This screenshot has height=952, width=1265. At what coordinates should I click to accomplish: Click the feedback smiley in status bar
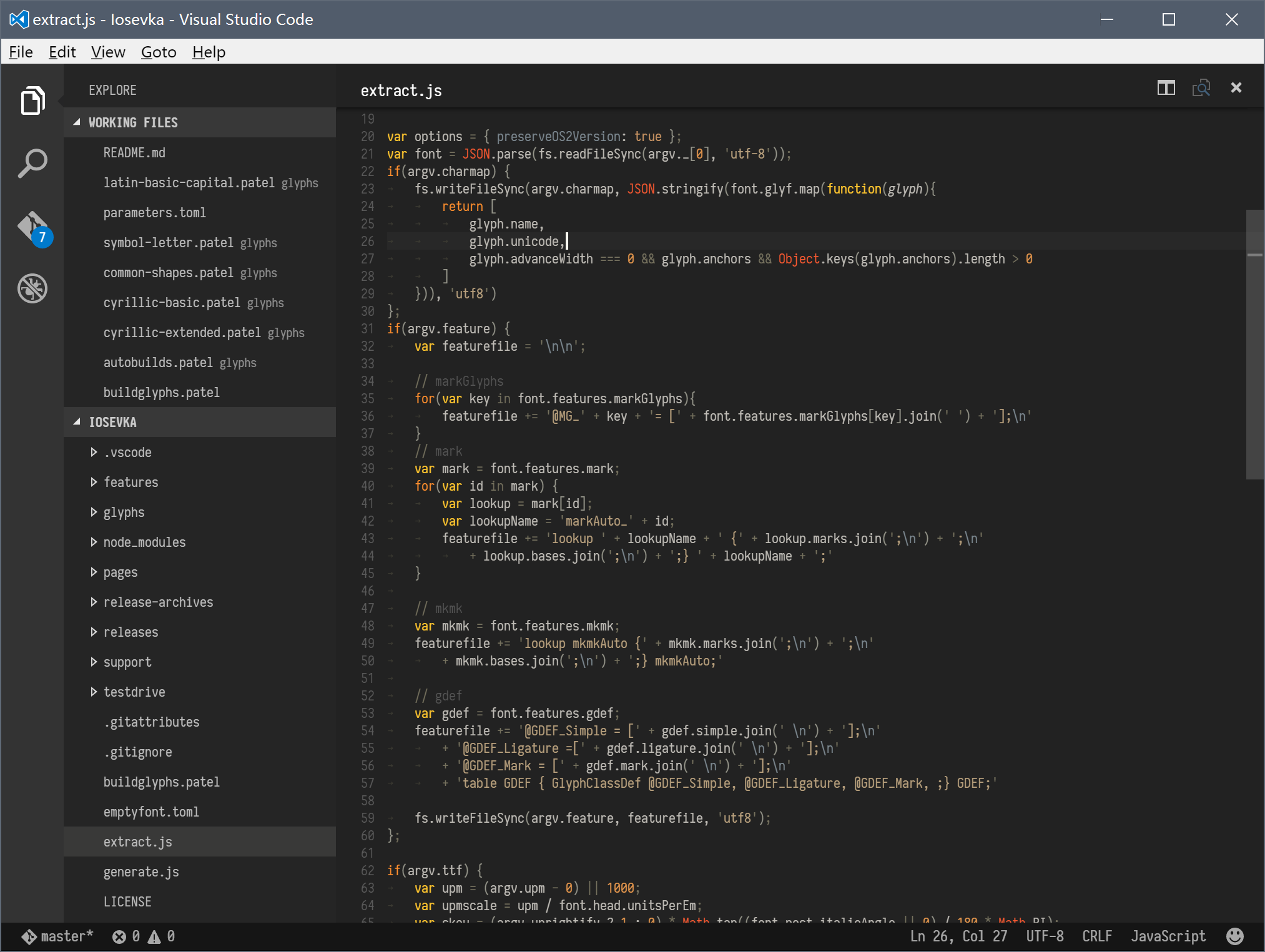[1234, 936]
